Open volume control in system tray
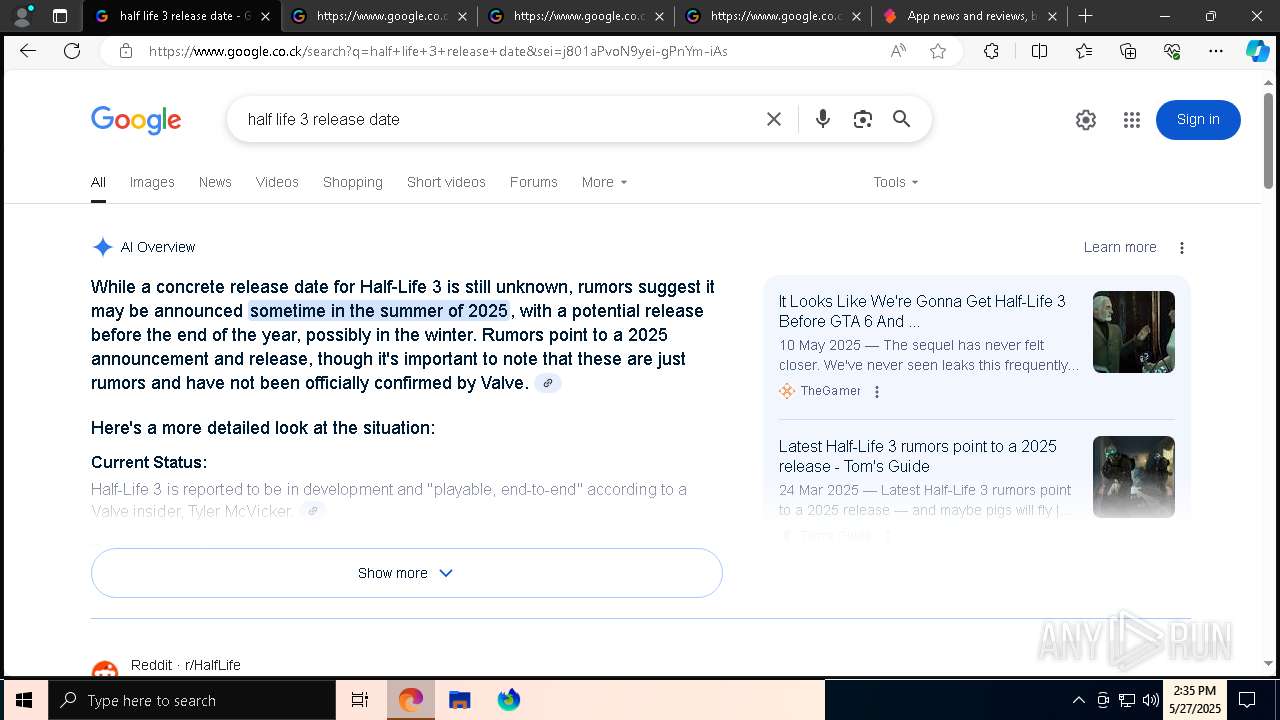This screenshot has height=720, width=1280. [1151, 700]
